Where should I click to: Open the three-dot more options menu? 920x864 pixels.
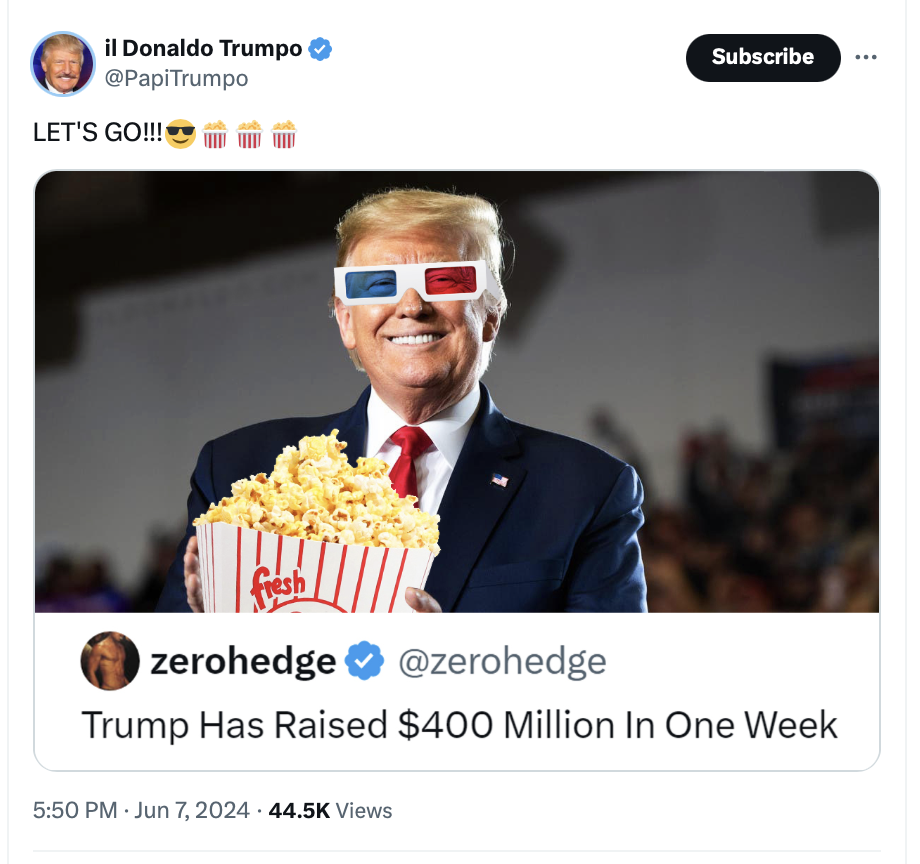click(865, 57)
